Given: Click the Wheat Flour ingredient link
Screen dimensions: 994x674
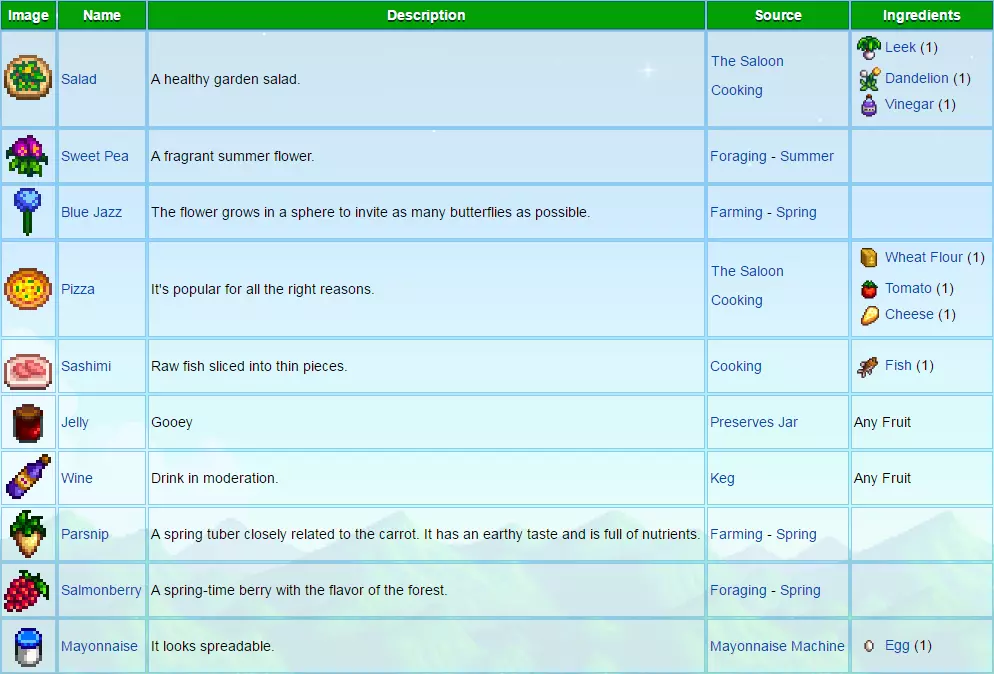Looking at the screenshot, I should (x=924, y=257).
